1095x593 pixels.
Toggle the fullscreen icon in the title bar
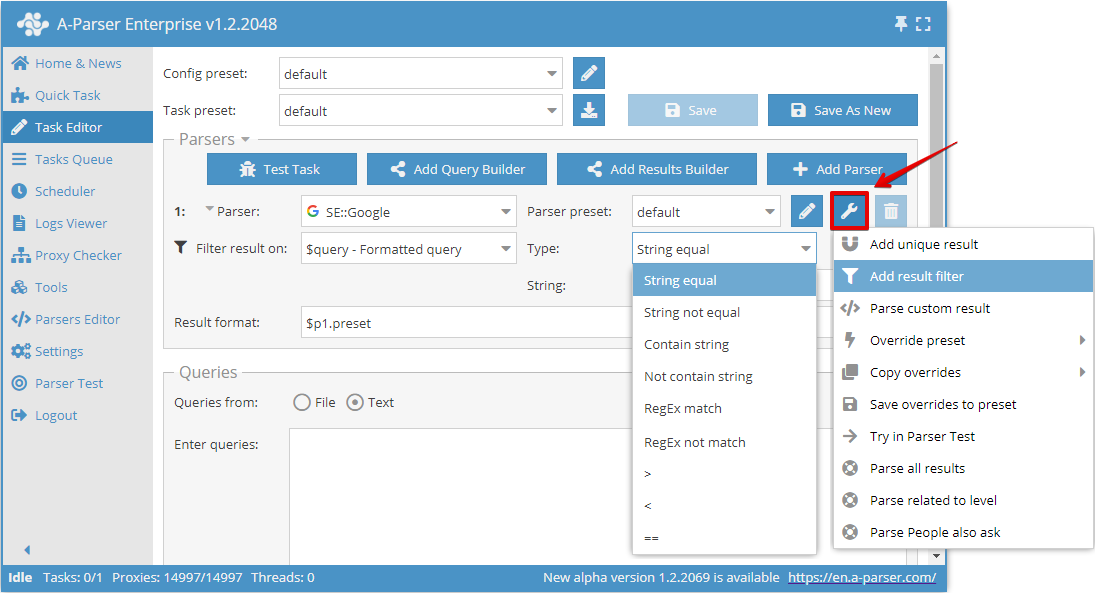tap(923, 23)
